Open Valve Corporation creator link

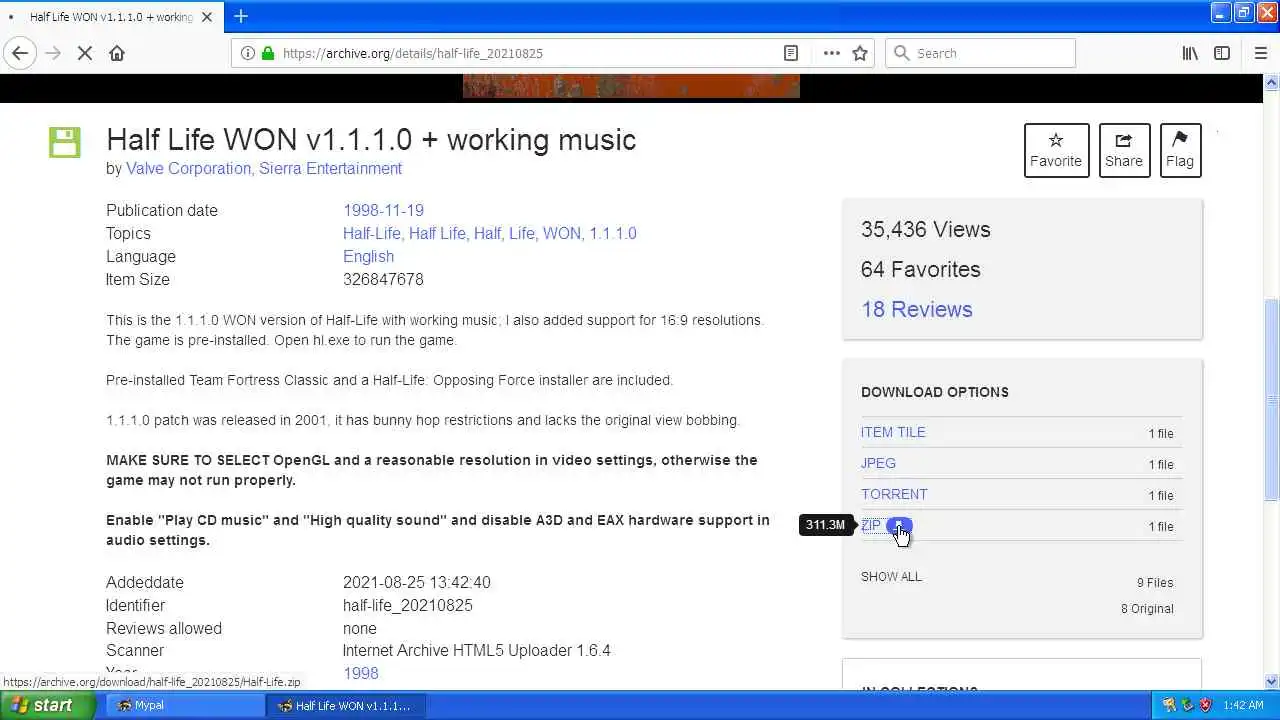tap(188, 168)
